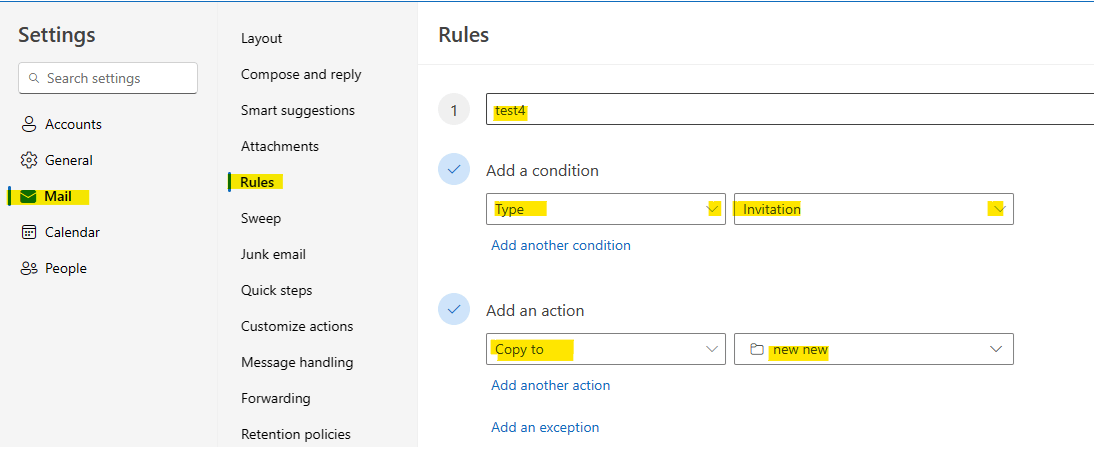Click the People icon in sidebar
This screenshot has width=1099, height=451.
(28, 268)
